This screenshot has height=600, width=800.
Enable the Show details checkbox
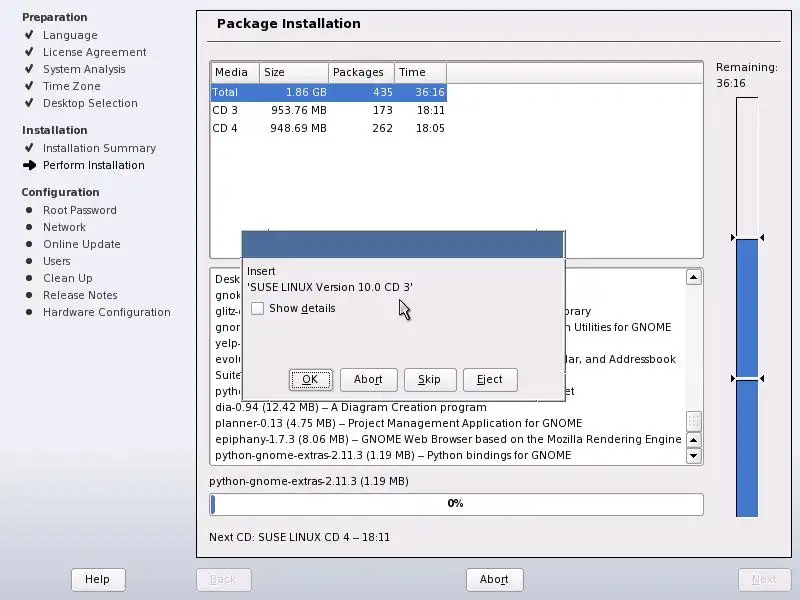coord(258,308)
